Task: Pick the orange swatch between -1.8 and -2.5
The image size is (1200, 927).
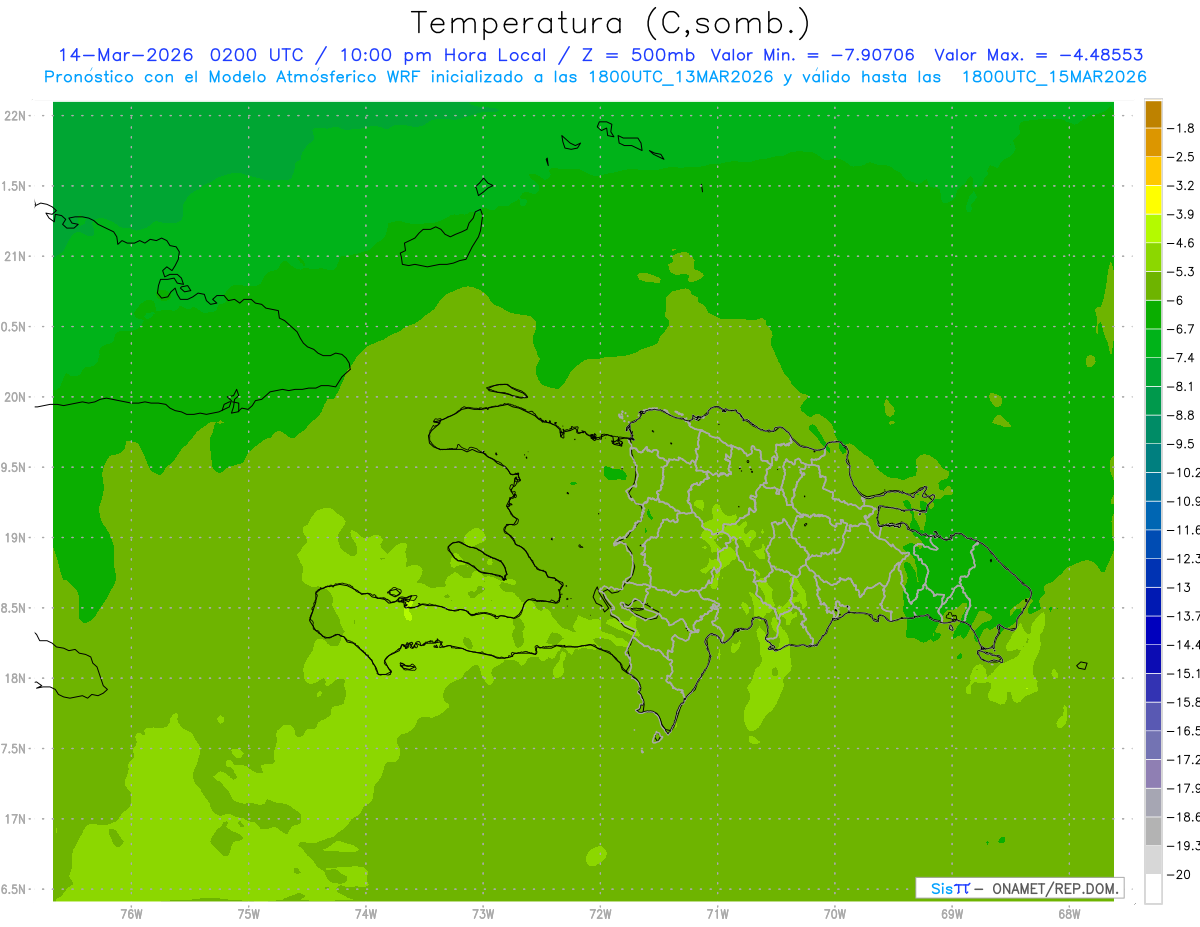Action: pos(1153,143)
